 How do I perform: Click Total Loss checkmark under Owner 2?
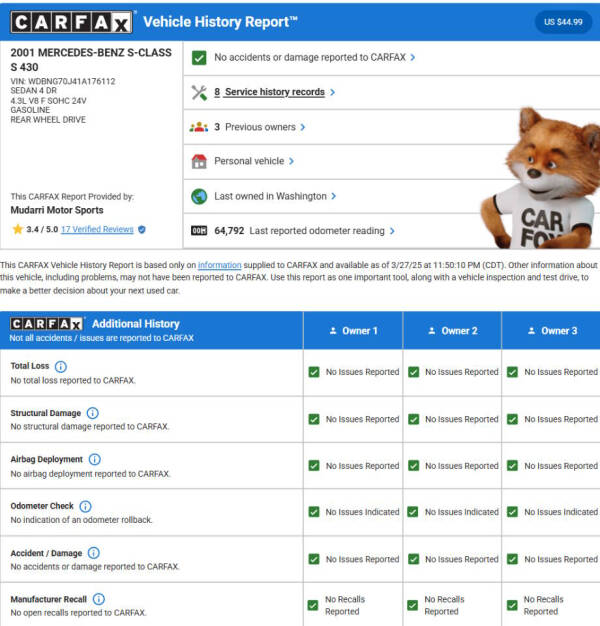(414, 372)
